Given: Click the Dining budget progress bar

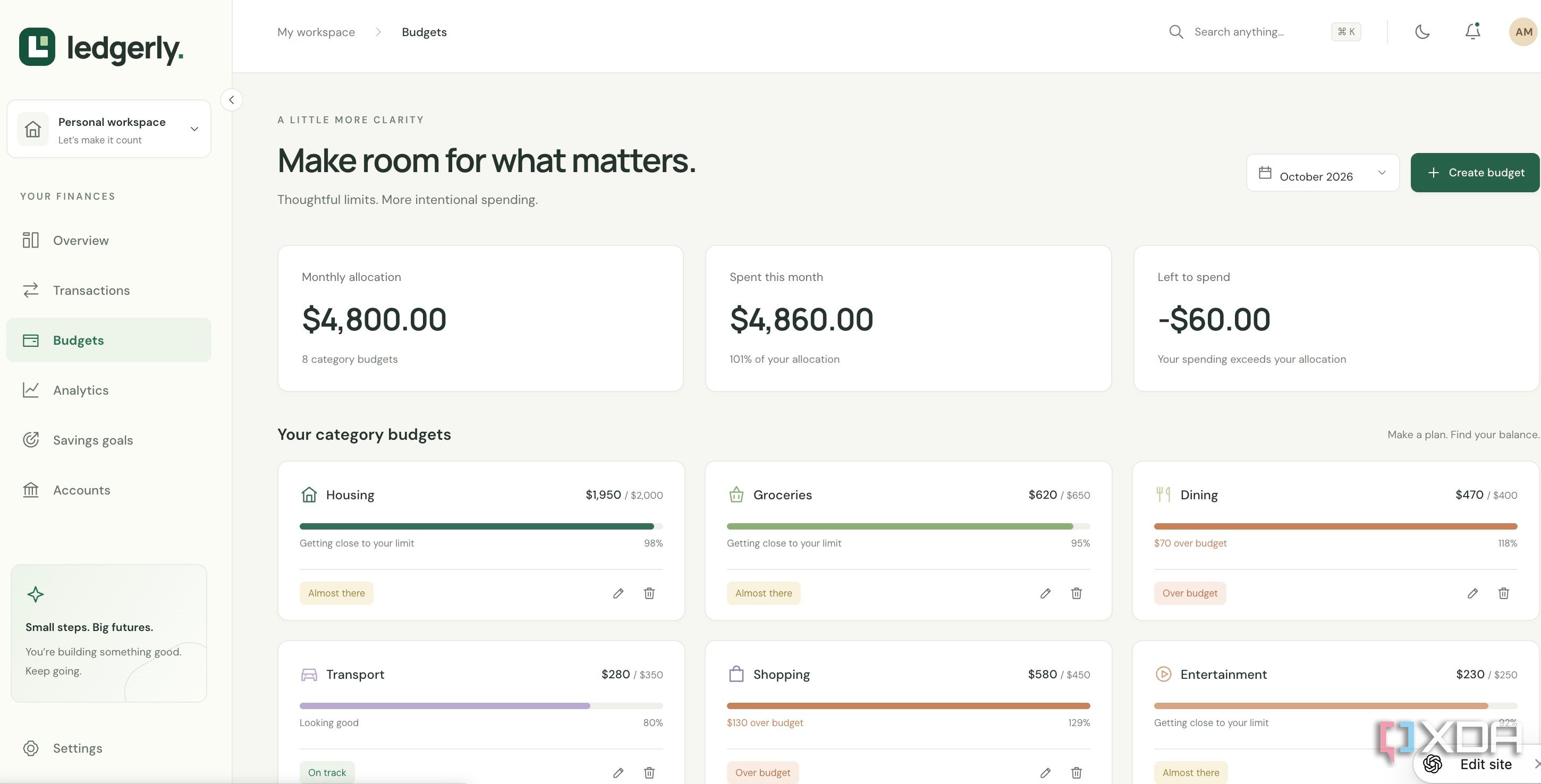Looking at the screenshot, I should [x=1335, y=526].
